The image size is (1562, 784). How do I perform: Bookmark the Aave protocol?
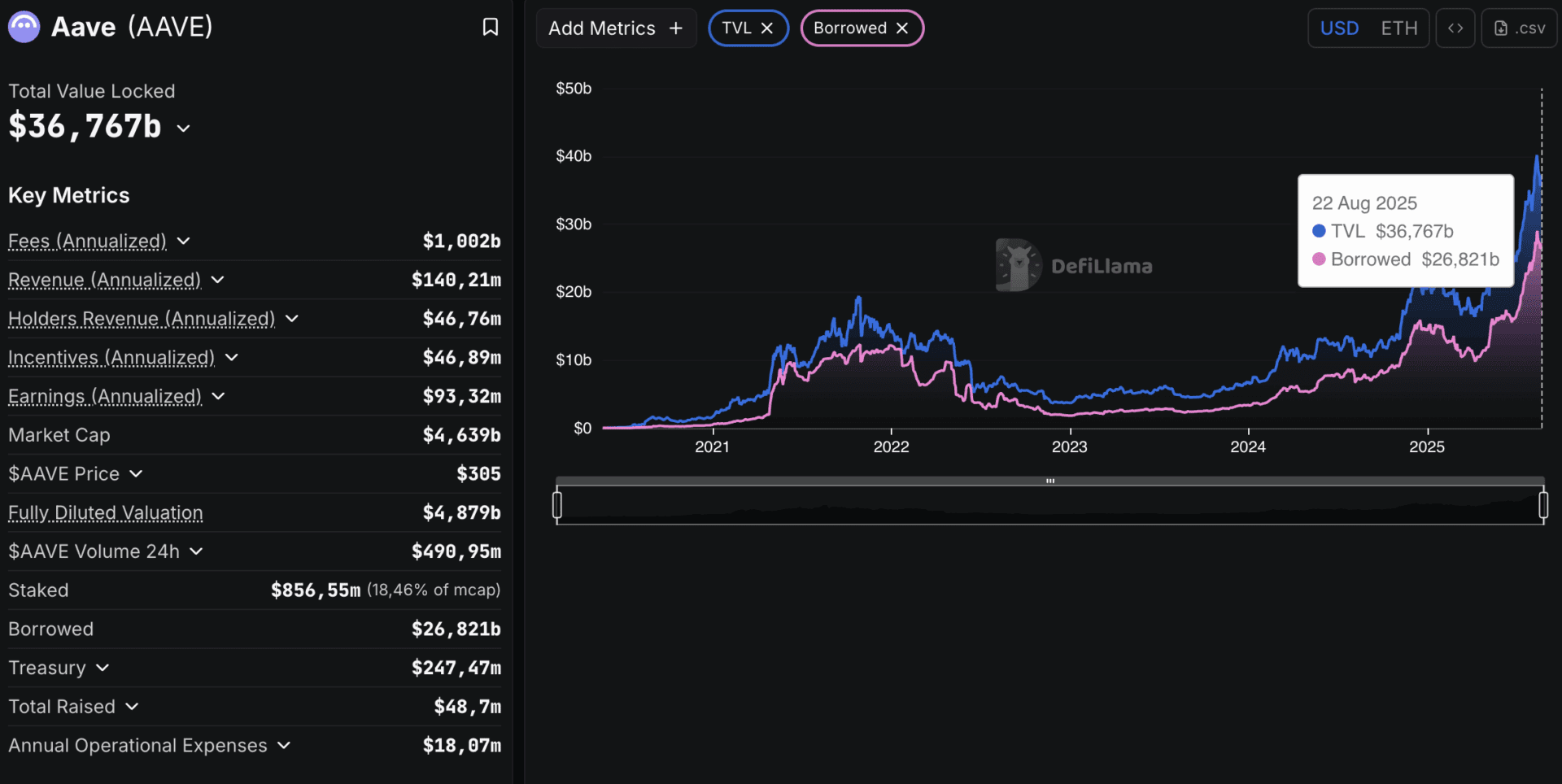pyautogui.click(x=491, y=27)
